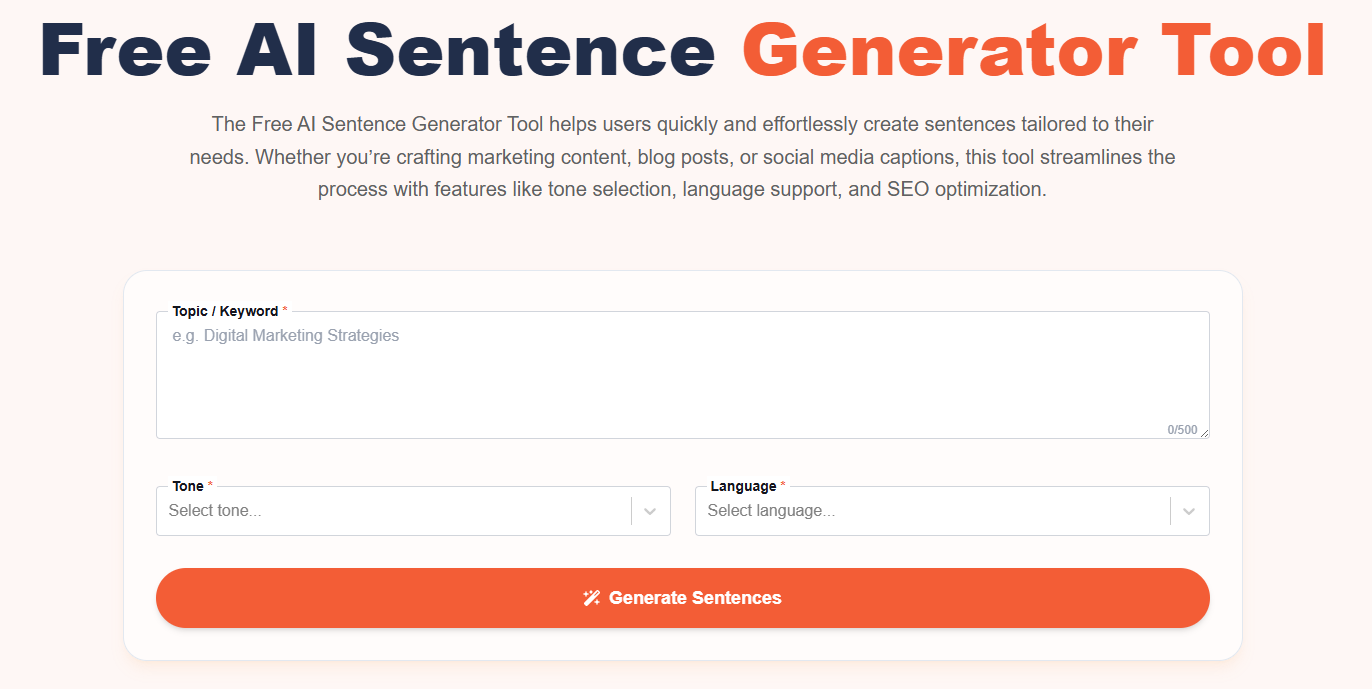Image resolution: width=1372 pixels, height=689 pixels.
Task: Click the required asterisk beside Language
Action: [781, 482]
